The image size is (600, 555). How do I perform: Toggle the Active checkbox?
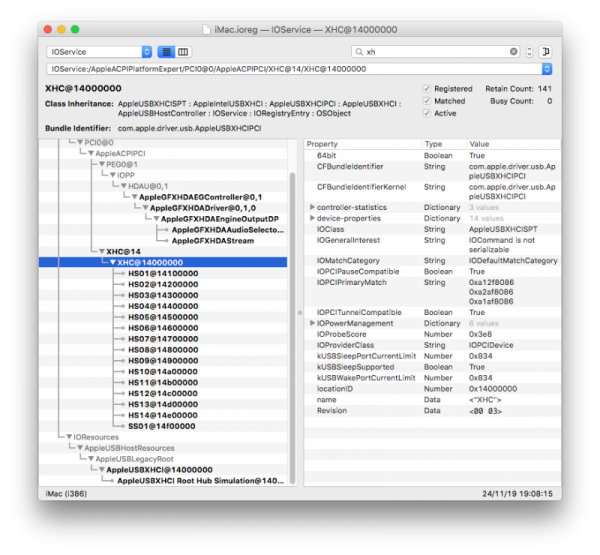pos(427,113)
